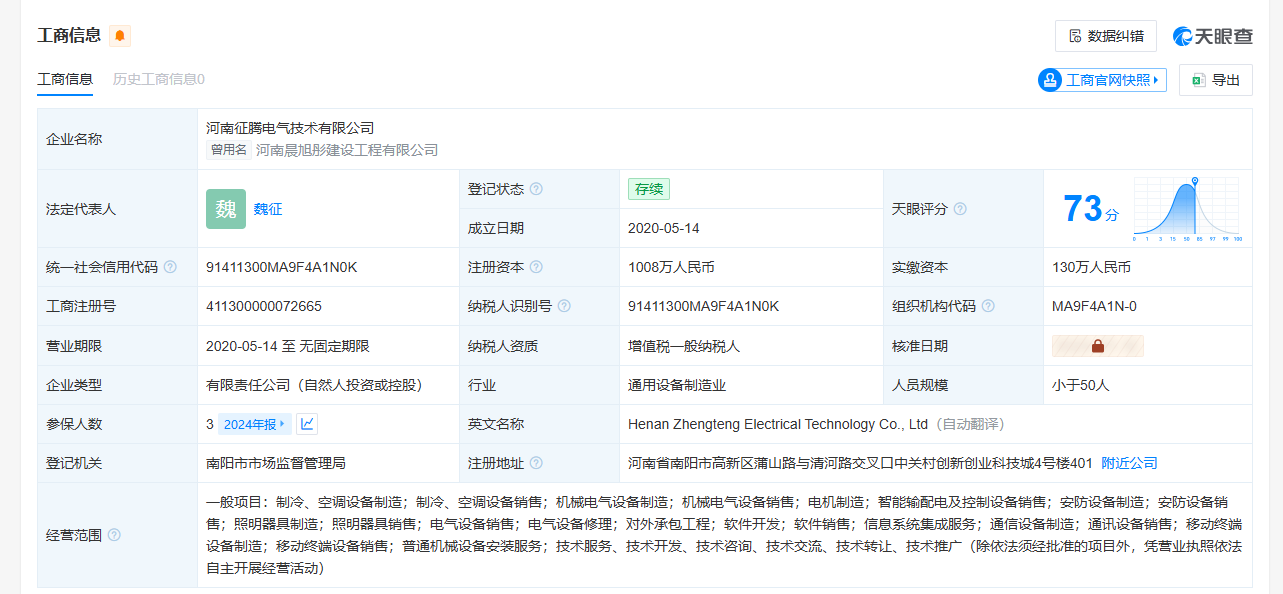Click the 数据纠错 button

coord(1106,36)
